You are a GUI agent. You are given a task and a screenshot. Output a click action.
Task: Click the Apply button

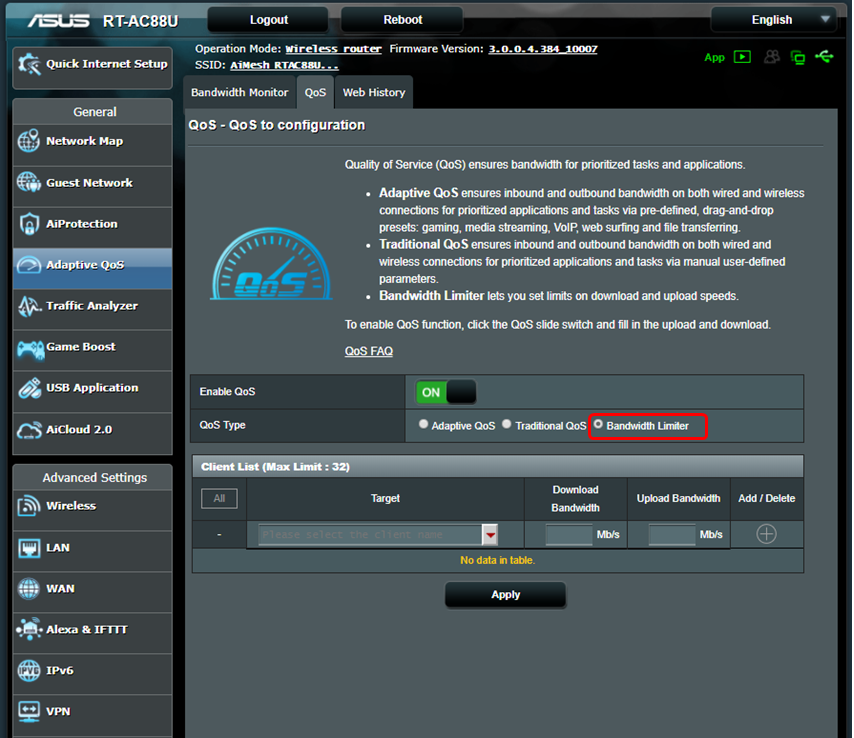click(x=505, y=595)
